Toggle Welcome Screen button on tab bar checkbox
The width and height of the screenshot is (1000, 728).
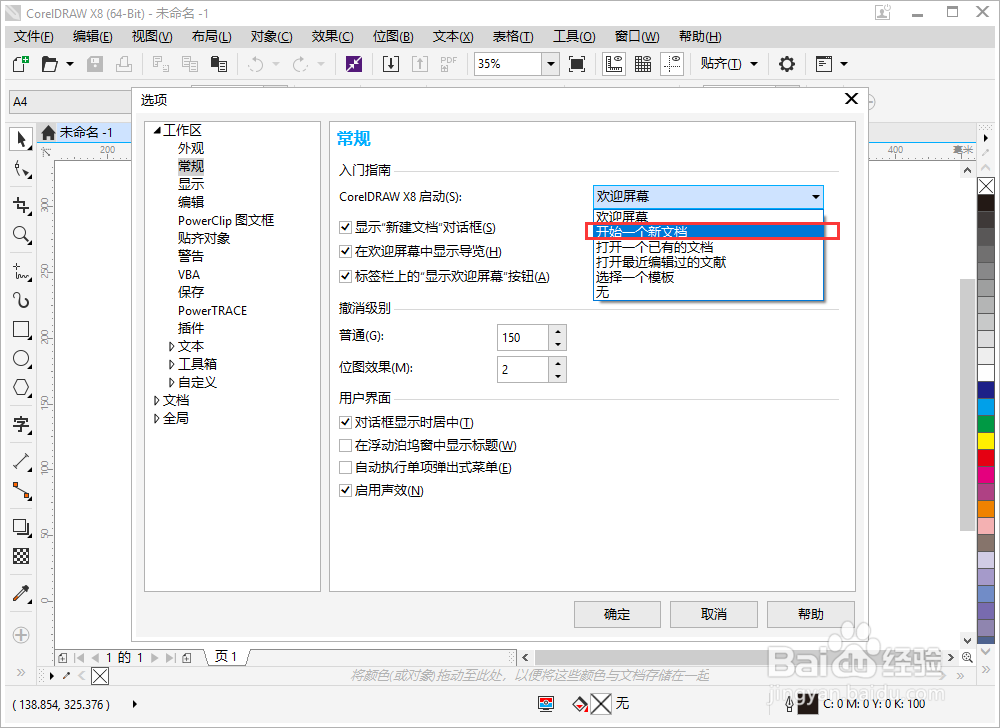click(x=345, y=277)
